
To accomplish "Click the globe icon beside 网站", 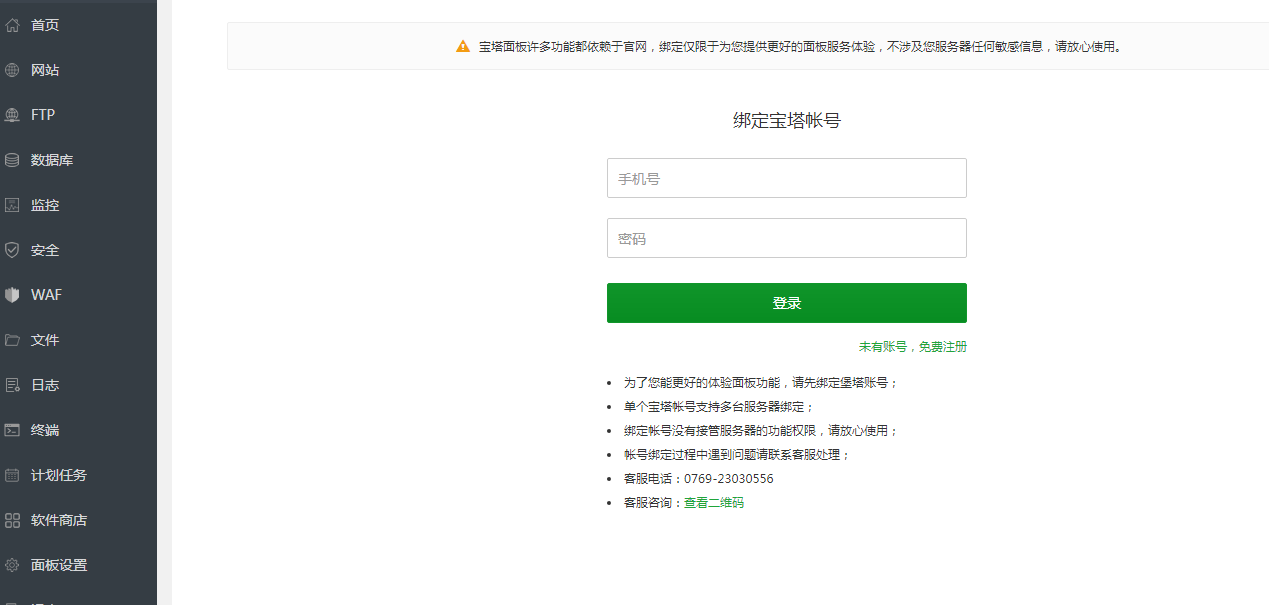I will pyautogui.click(x=12, y=70).
